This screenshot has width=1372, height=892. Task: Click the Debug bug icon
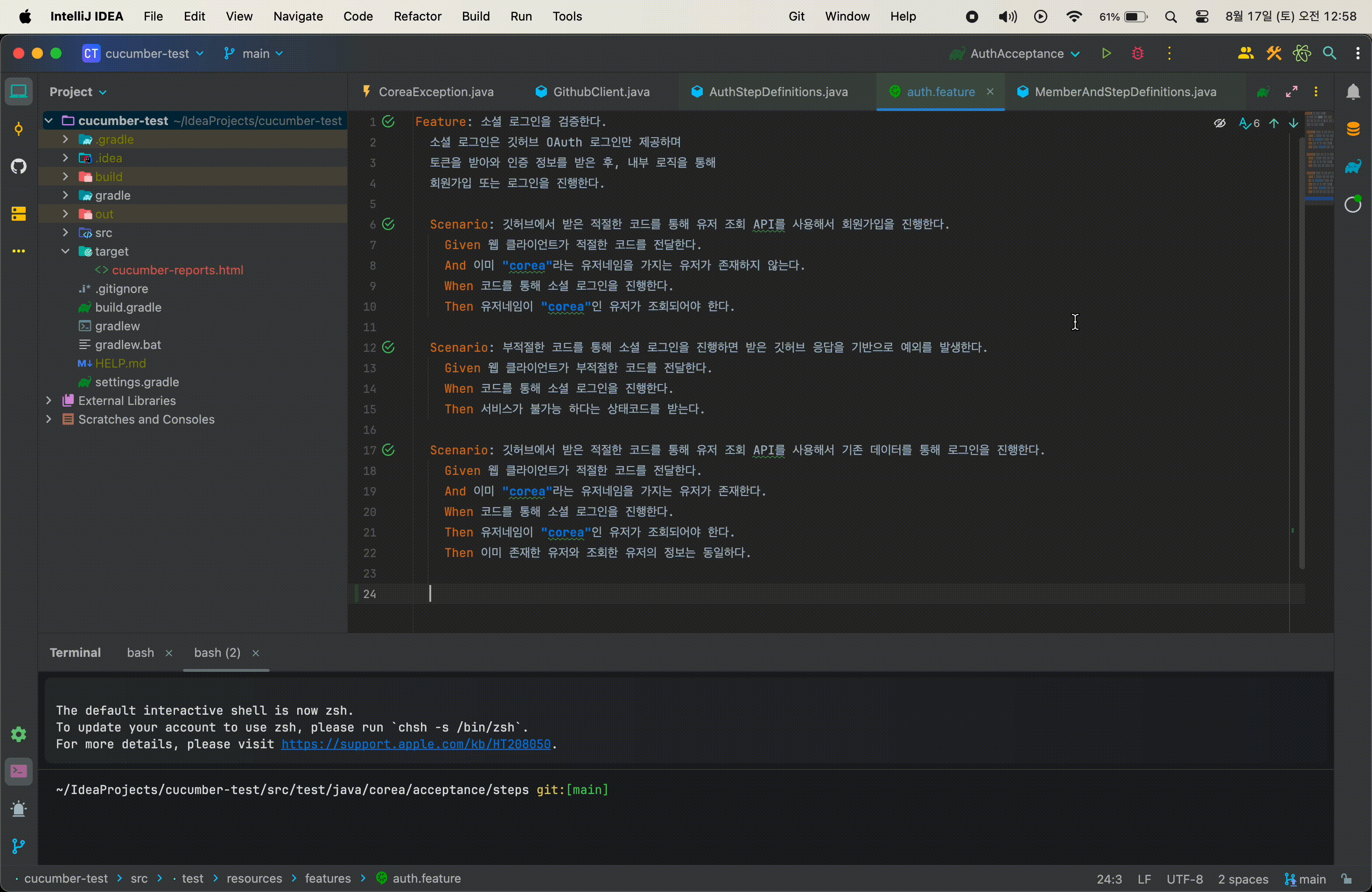1137,54
